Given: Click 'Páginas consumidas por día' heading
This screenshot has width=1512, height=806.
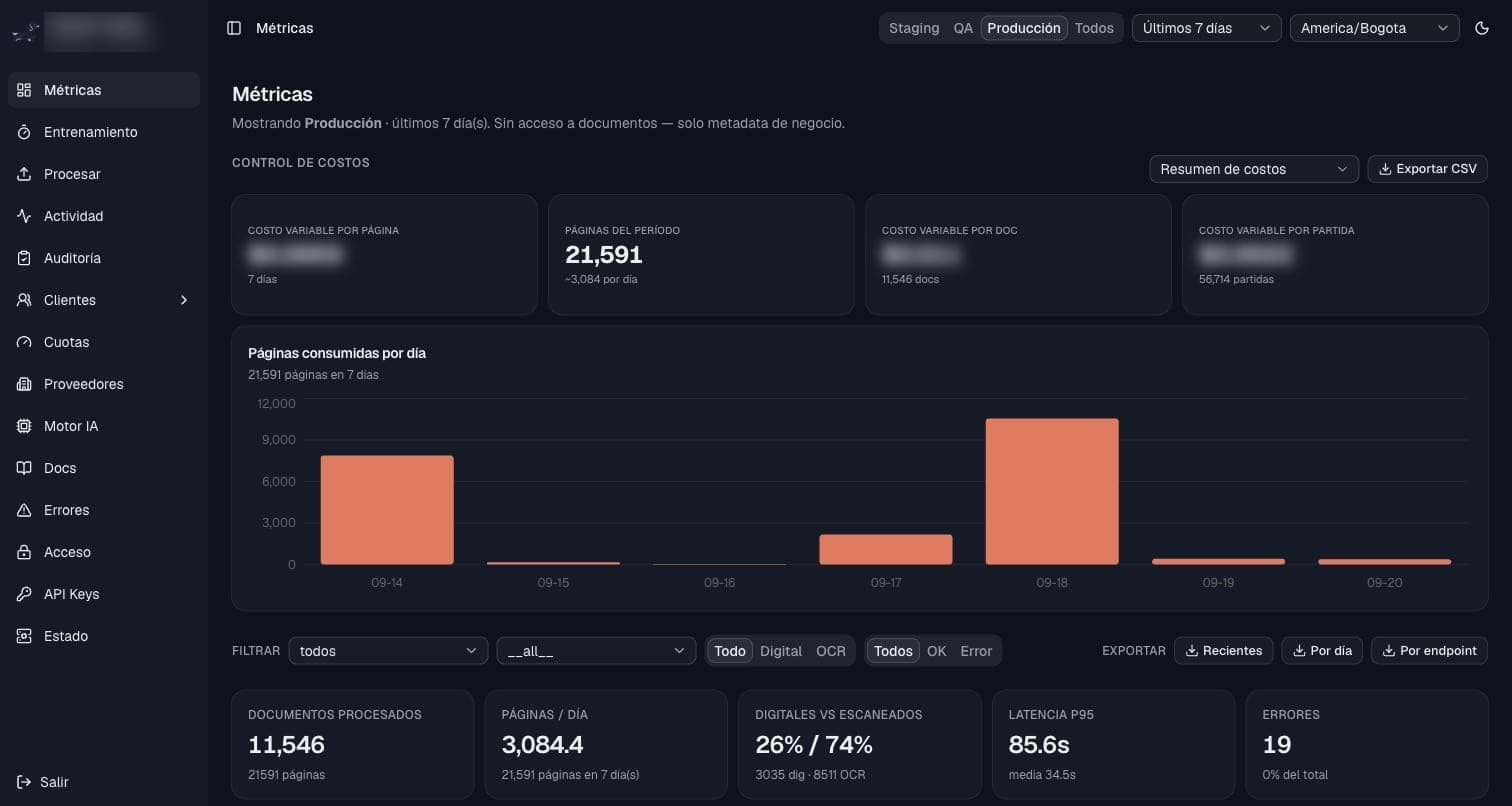Looking at the screenshot, I should pyautogui.click(x=337, y=353).
